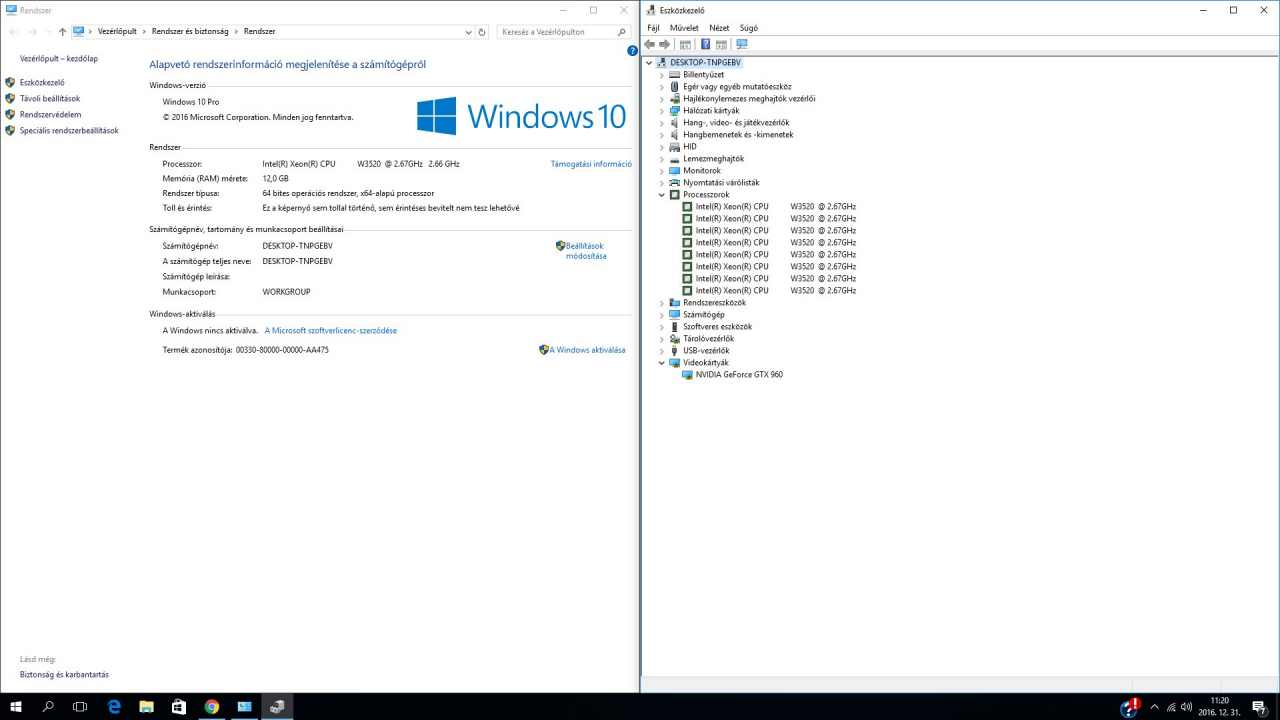This screenshot has height=720, width=1280.
Task: Collapse the DESKTOP-TNPGEBV root node
Action: (649, 63)
